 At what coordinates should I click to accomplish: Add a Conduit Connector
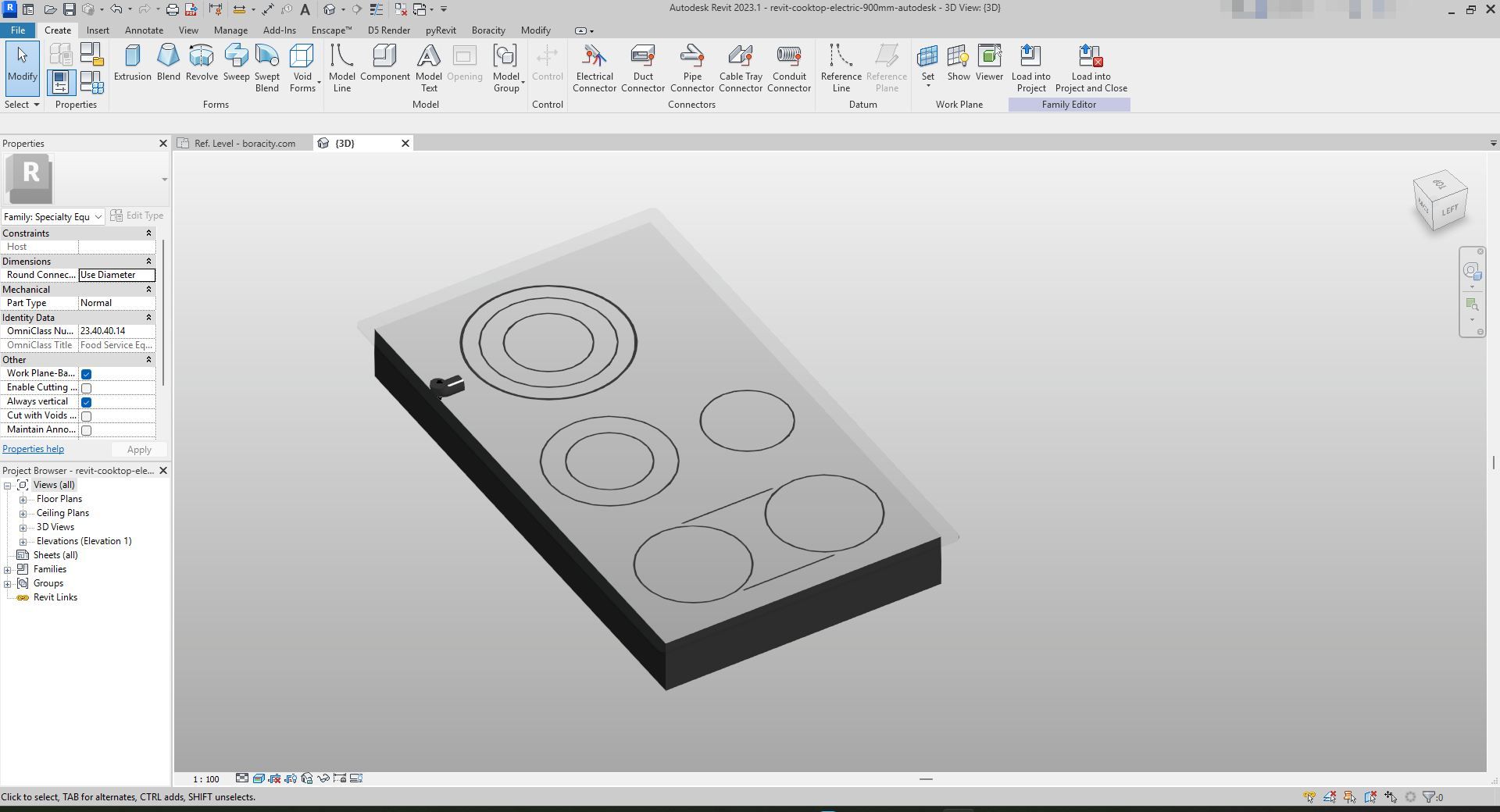click(789, 68)
